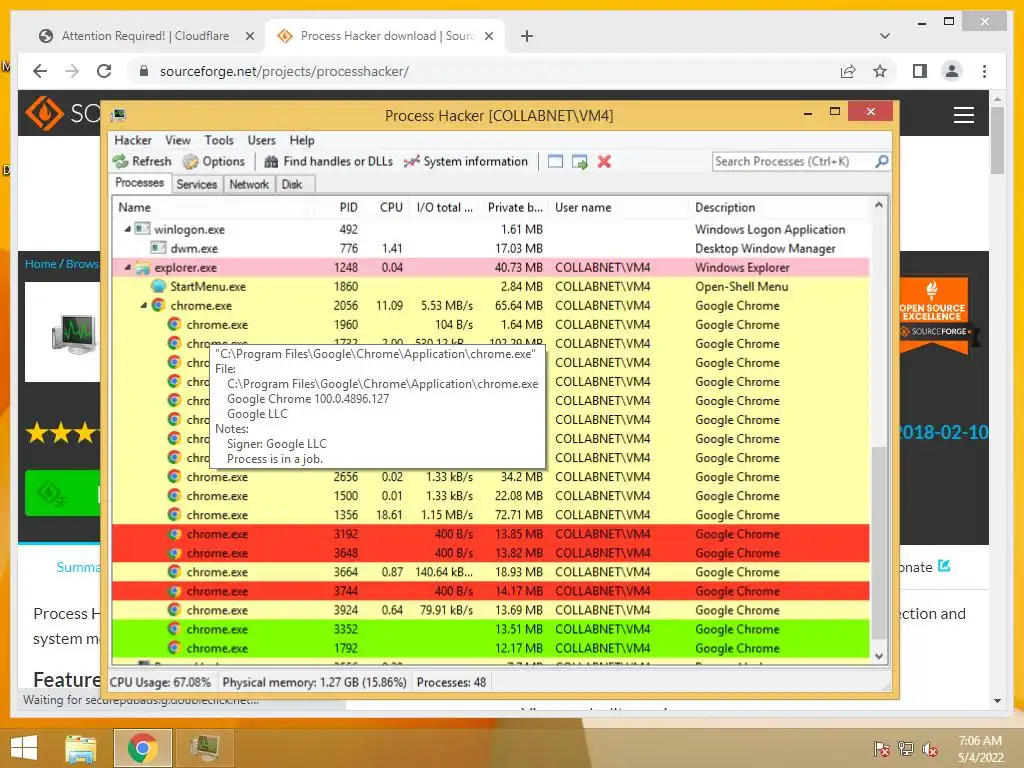The height and width of the screenshot is (768, 1024).
Task: Bookmark this page with star icon
Action: point(880,71)
